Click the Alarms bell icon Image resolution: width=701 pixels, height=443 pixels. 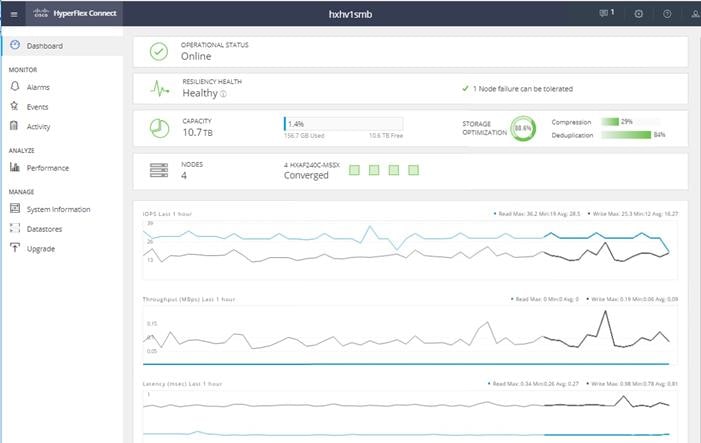tap(15, 86)
